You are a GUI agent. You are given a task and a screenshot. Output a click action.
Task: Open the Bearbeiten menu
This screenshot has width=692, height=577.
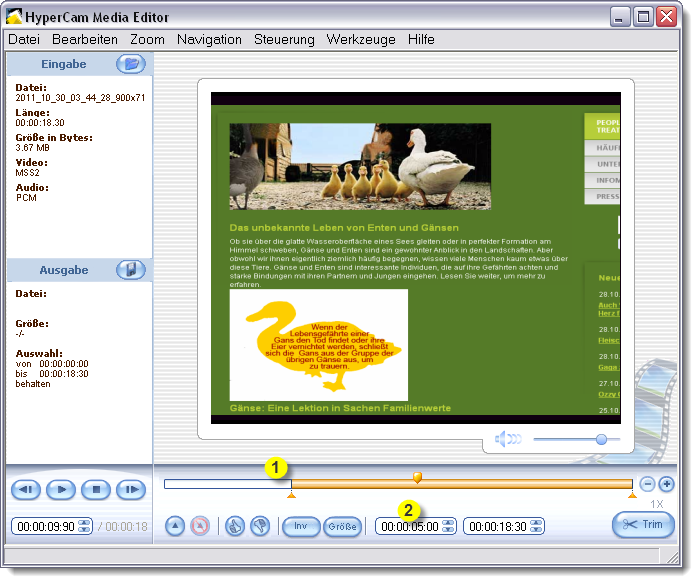point(85,39)
